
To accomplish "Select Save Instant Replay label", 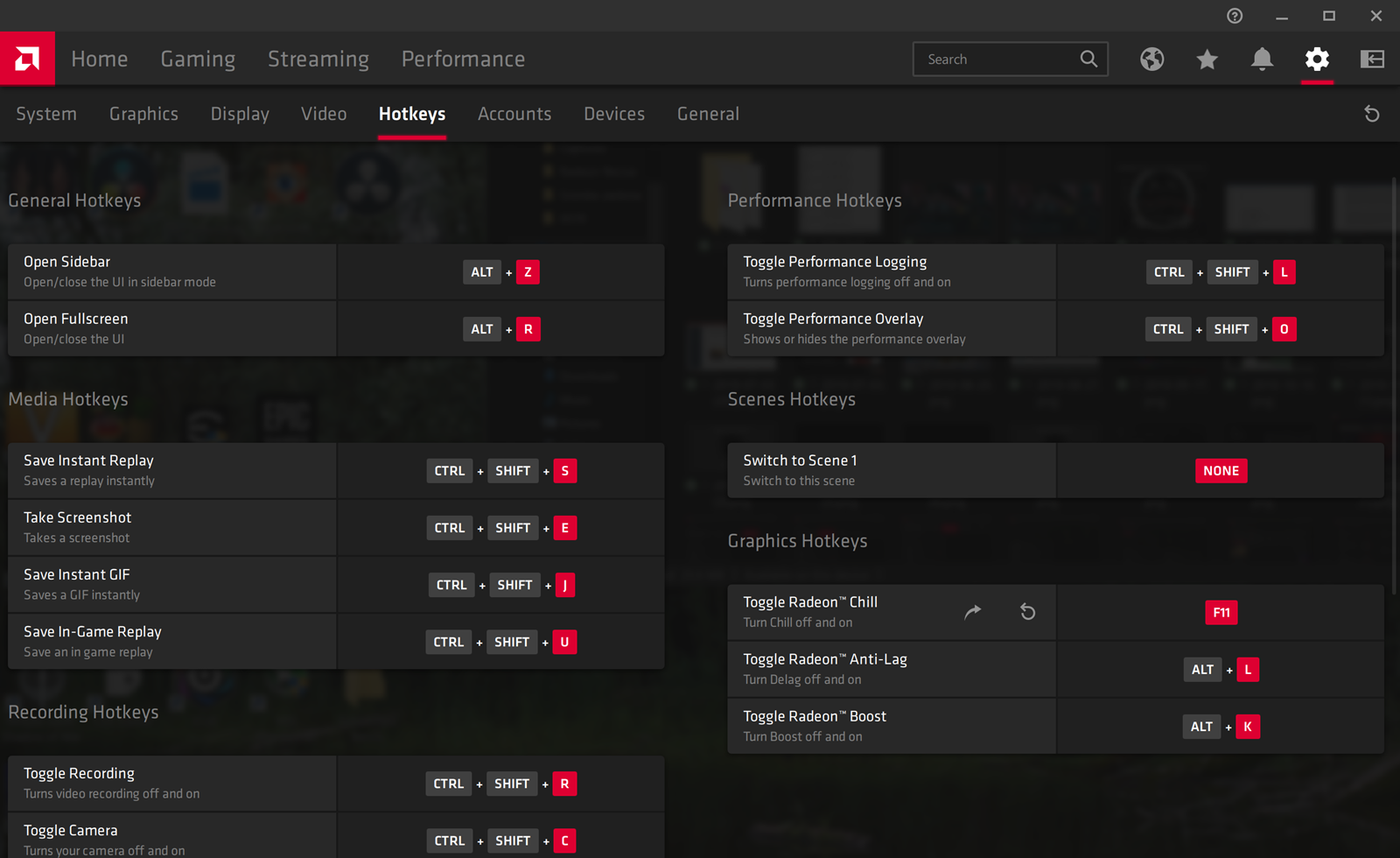I will [88, 461].
